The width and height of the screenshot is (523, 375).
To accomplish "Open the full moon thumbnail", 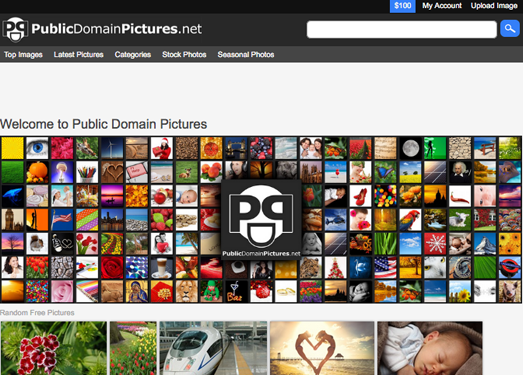I will click(x=410, y=148).
